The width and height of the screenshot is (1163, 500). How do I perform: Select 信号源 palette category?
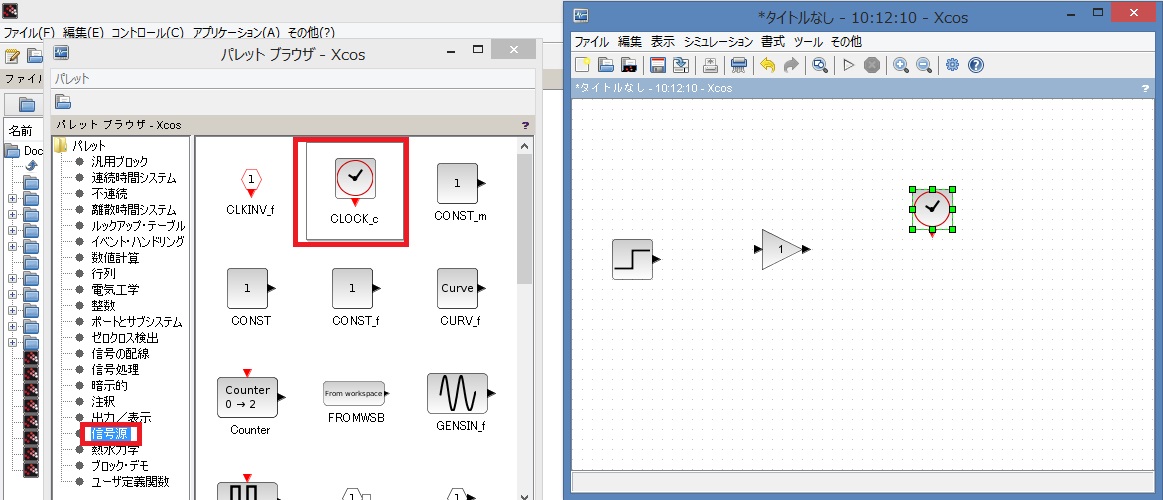[109, 434]
